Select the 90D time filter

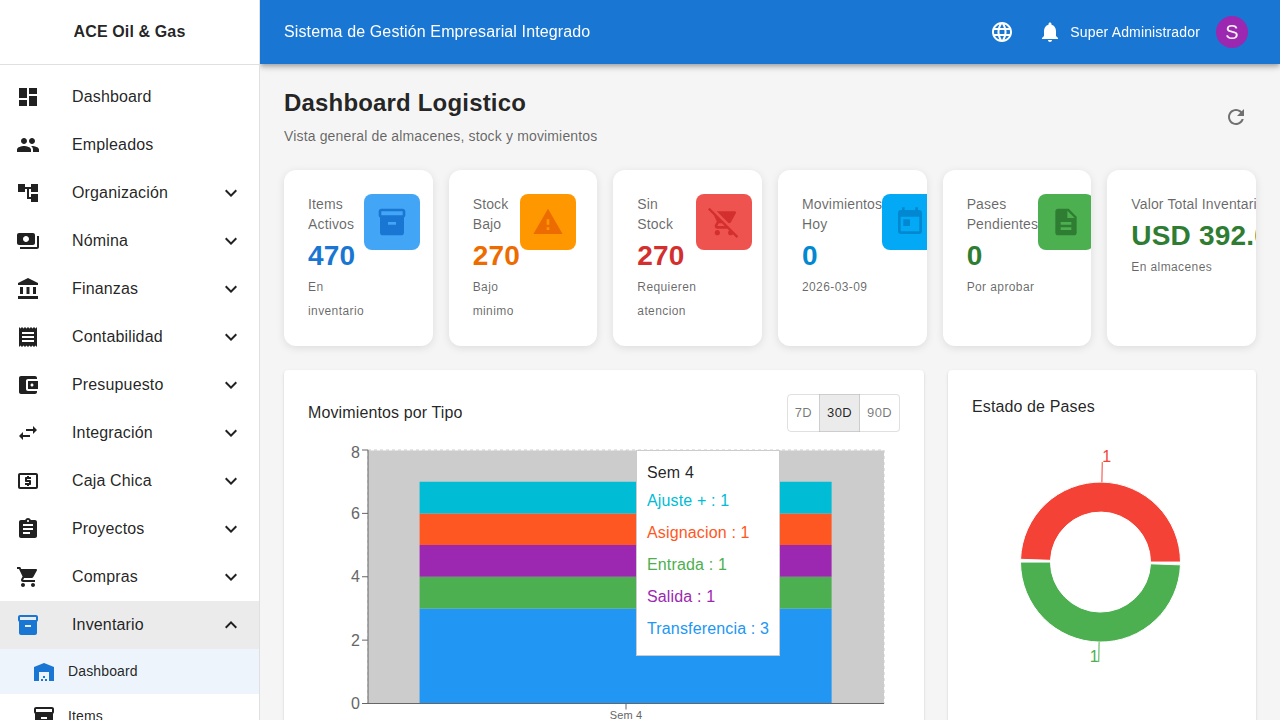[878, 412]
